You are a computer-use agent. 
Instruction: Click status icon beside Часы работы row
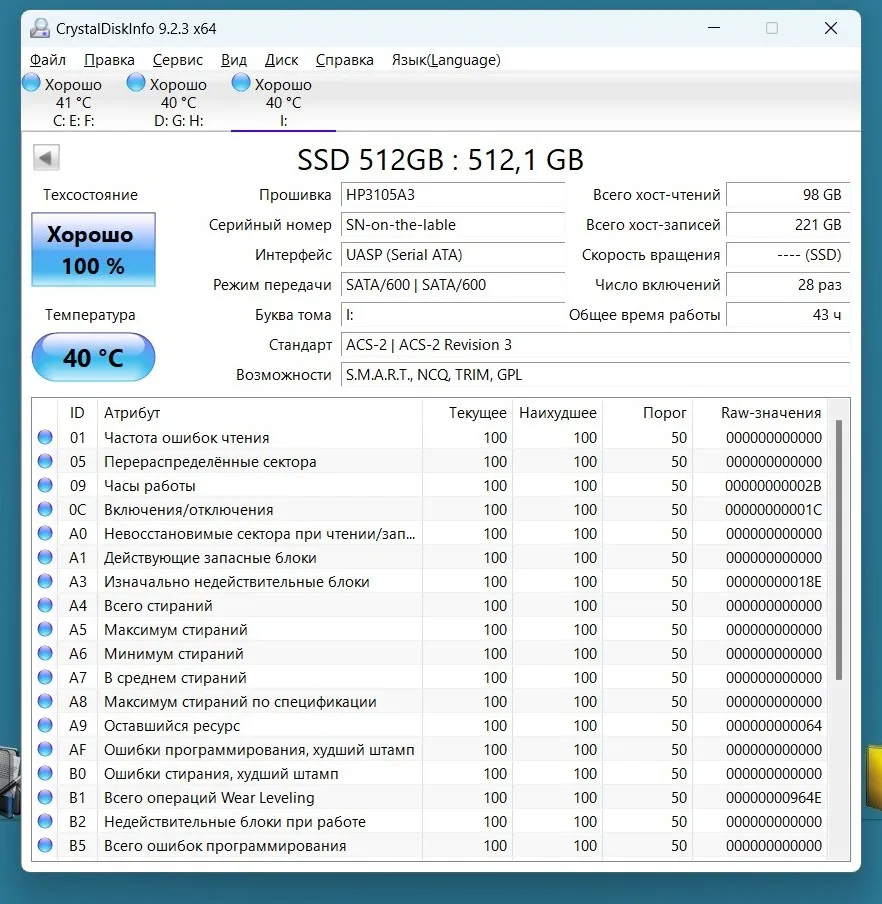pos(45,486)
